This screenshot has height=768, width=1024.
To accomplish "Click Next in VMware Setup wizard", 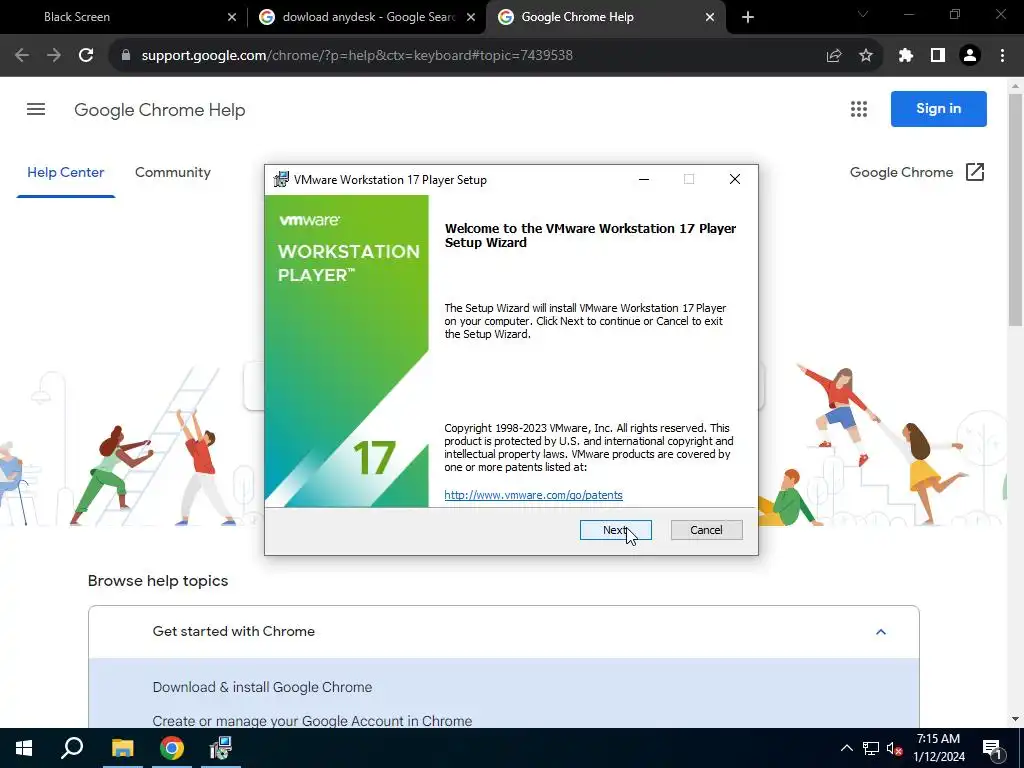I will (615, 530).
